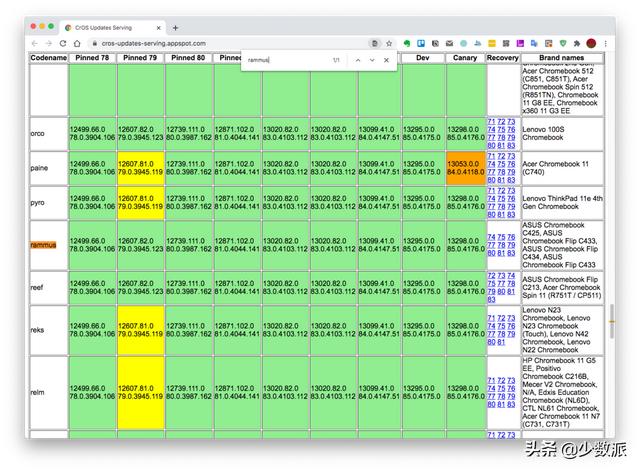640x471 pixels.
Task: Open the Extensions puzzle piece menu
Action: tap(577, 43)
